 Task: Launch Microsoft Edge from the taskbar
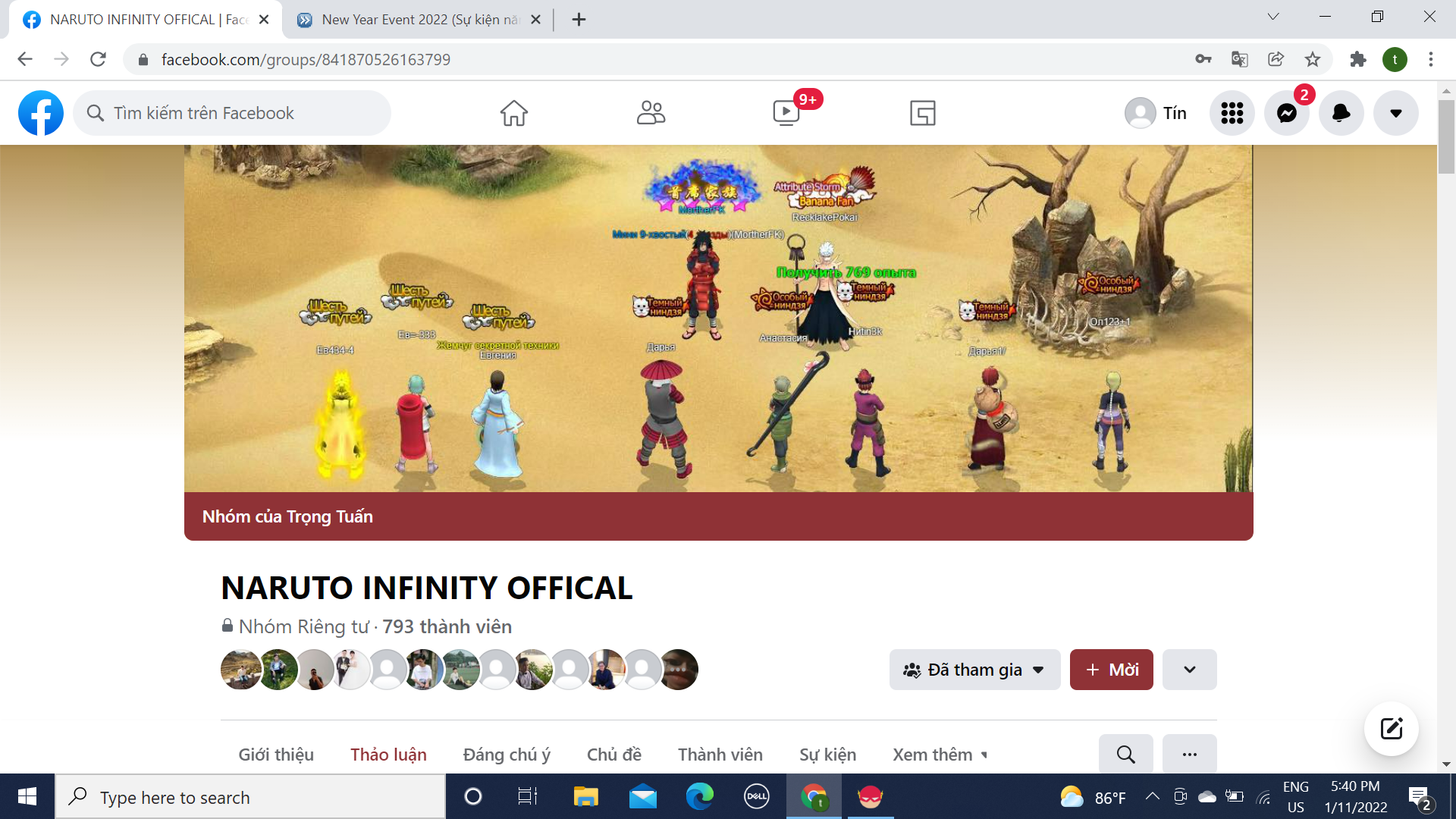[x=700, y=797]
